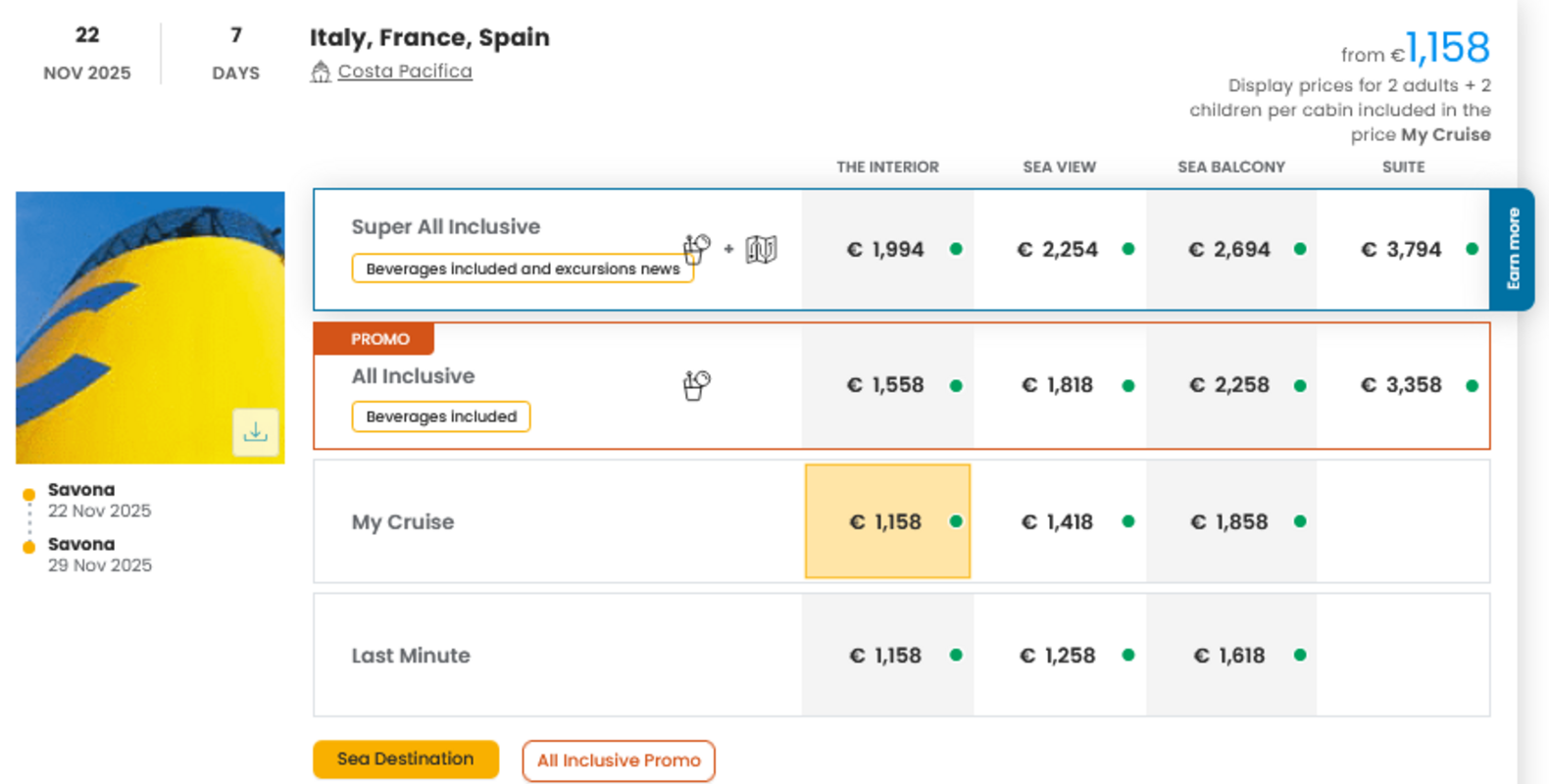The height and width of the screenshot is (784, 1549).
Task: Open the Costa Pacifica ship link
Action: click(405, 72)
